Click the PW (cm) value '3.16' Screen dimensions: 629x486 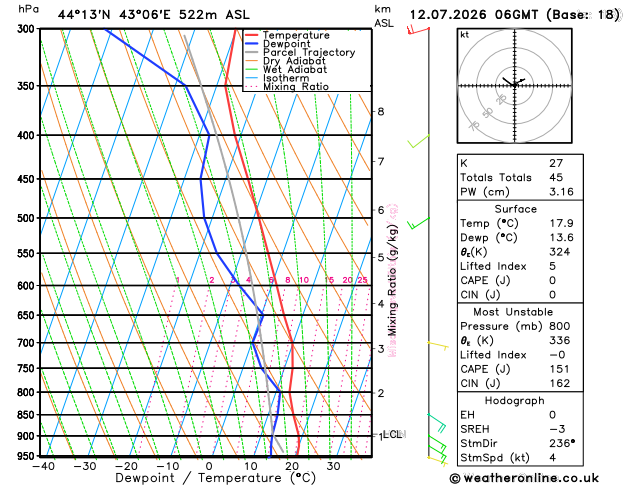click(x=561, y=192)
